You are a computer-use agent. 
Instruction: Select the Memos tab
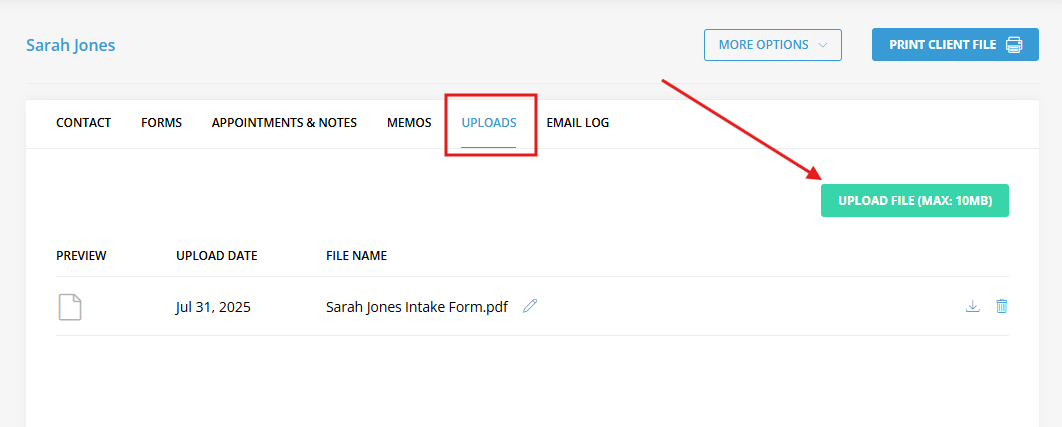(x=409, y=123)
